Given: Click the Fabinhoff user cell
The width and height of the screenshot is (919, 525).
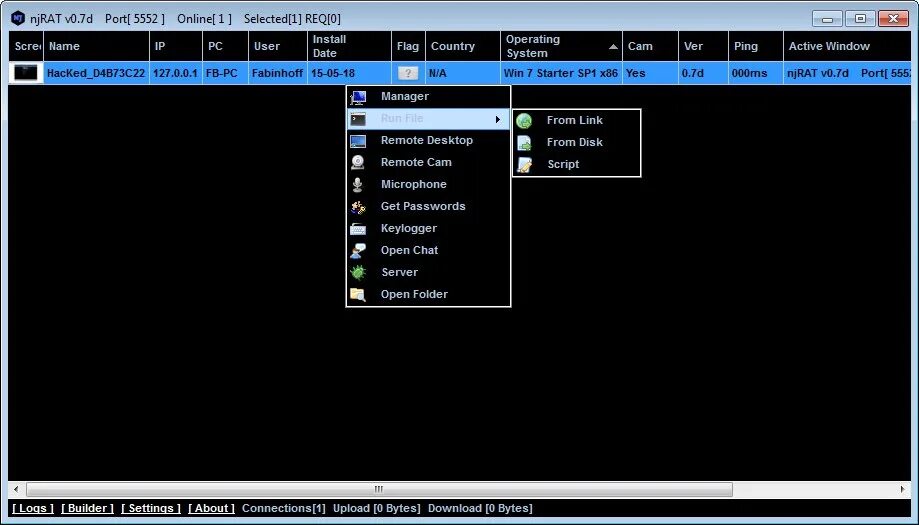Looking at the screenshot, I should (x=277, y=73).
